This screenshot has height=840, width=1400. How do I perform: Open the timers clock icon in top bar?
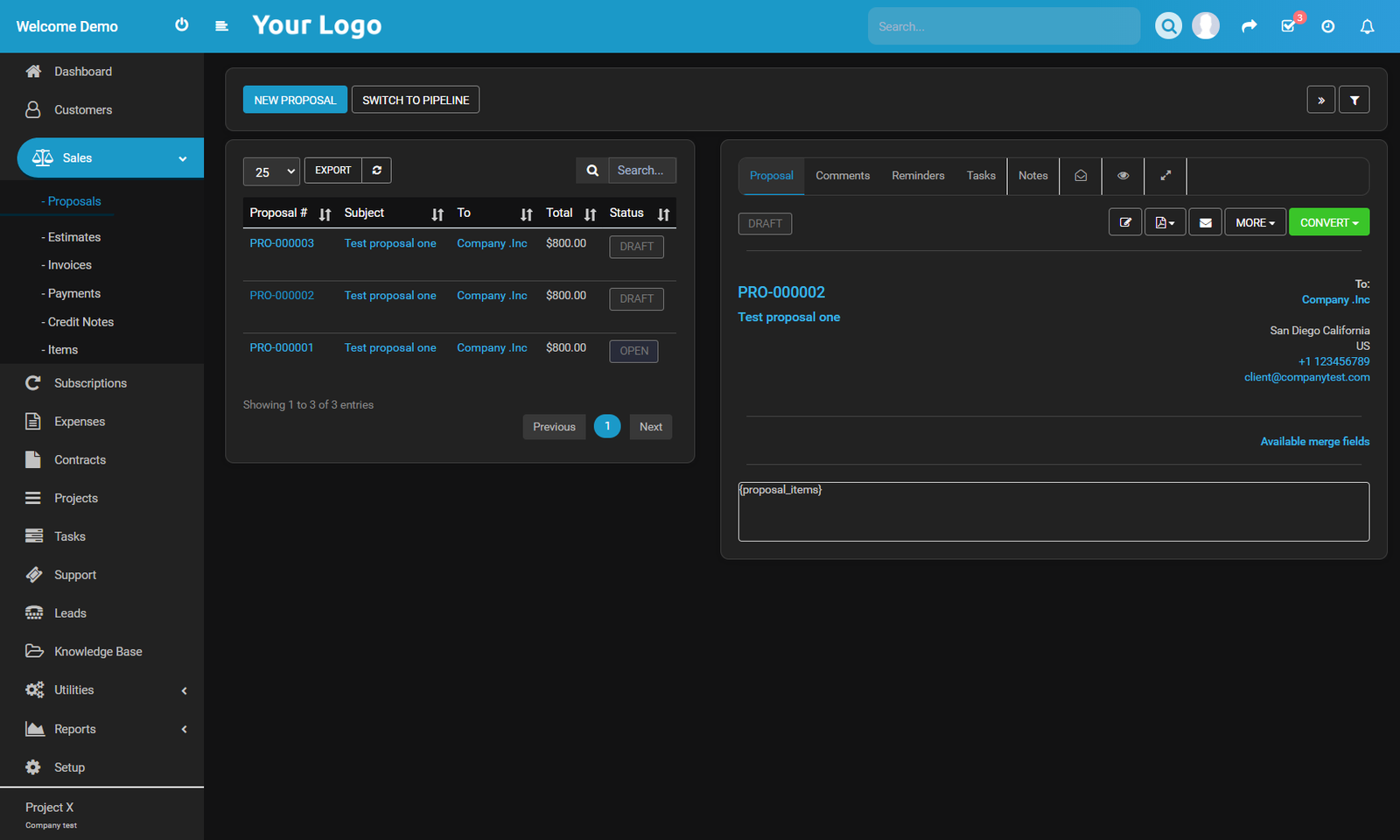click(x=1327, y=26)
